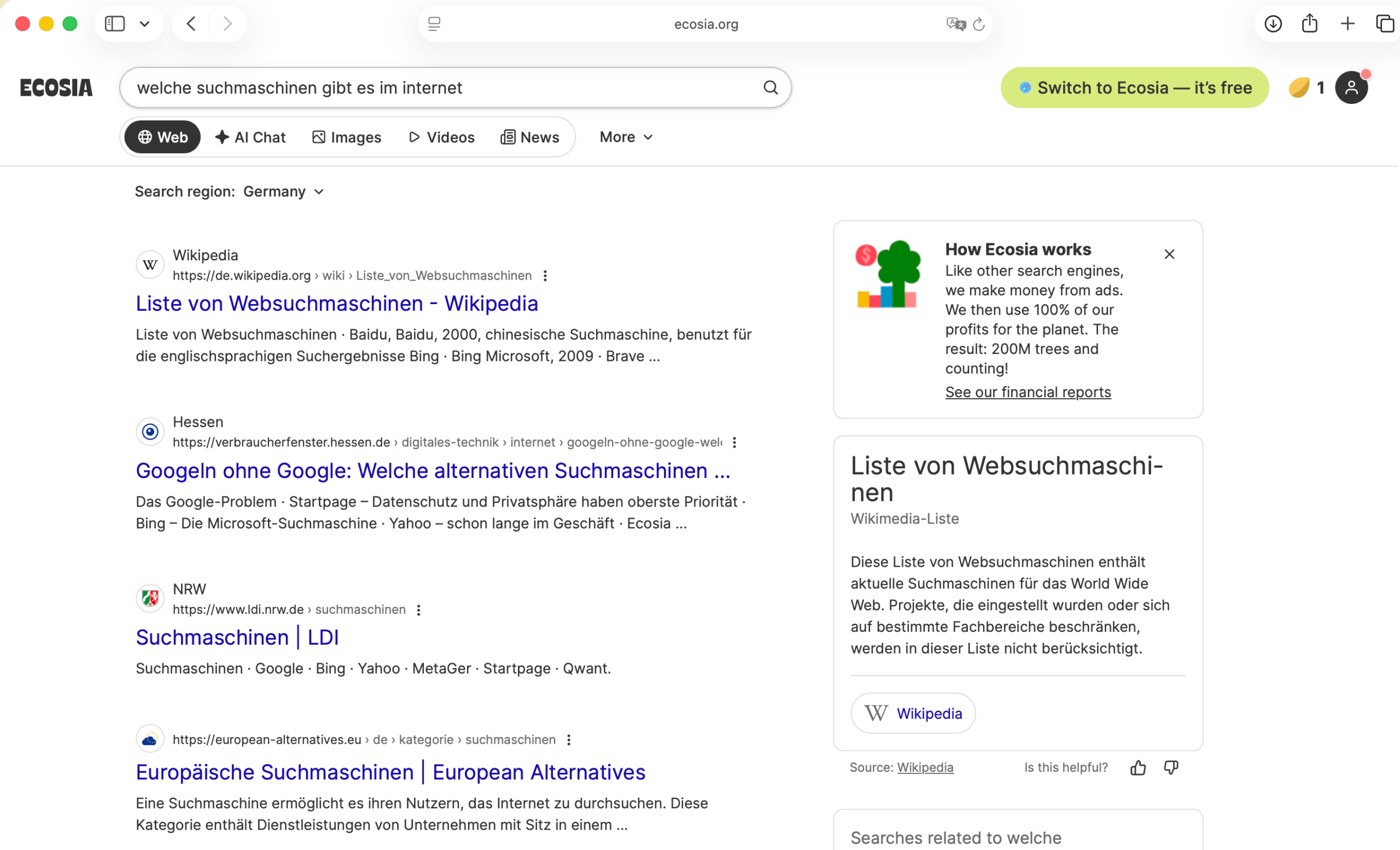
Task: Click the thumbs up helpful icon
Action: click(1138, 767)
